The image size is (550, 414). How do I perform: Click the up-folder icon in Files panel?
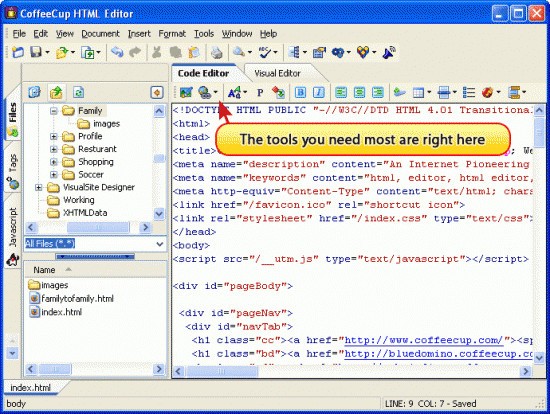pyautogui.click(x=56, y=93)
